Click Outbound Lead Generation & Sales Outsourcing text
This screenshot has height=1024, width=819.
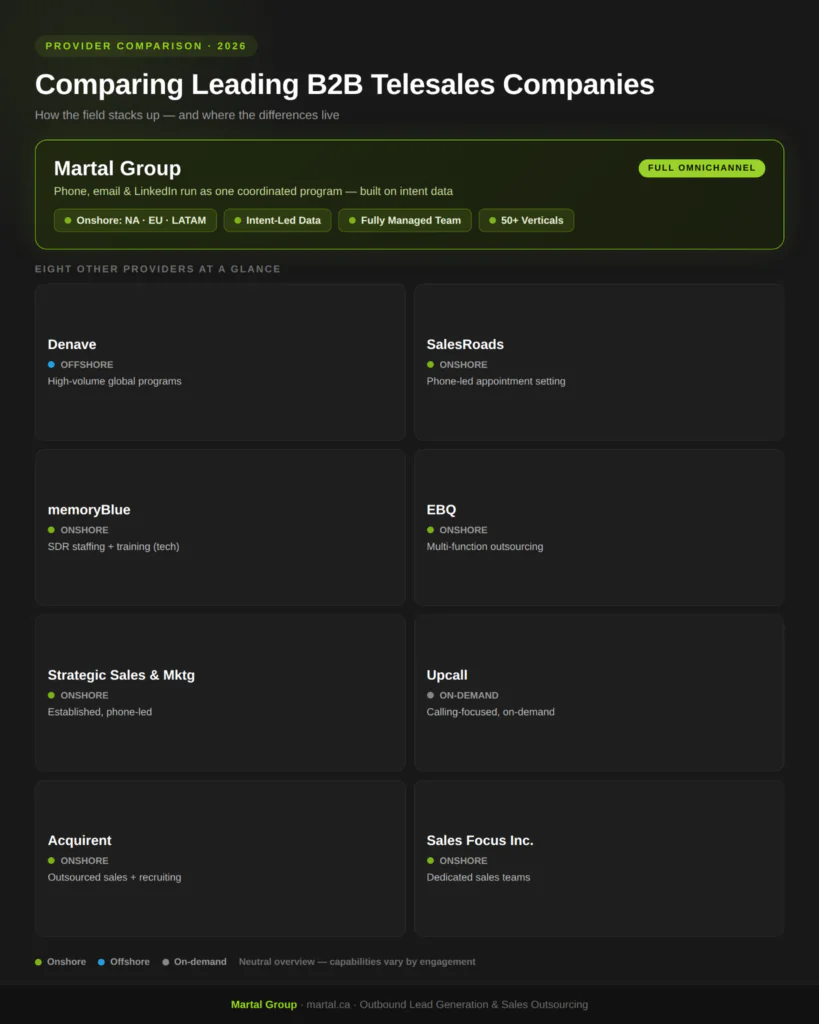(474, 1004)
